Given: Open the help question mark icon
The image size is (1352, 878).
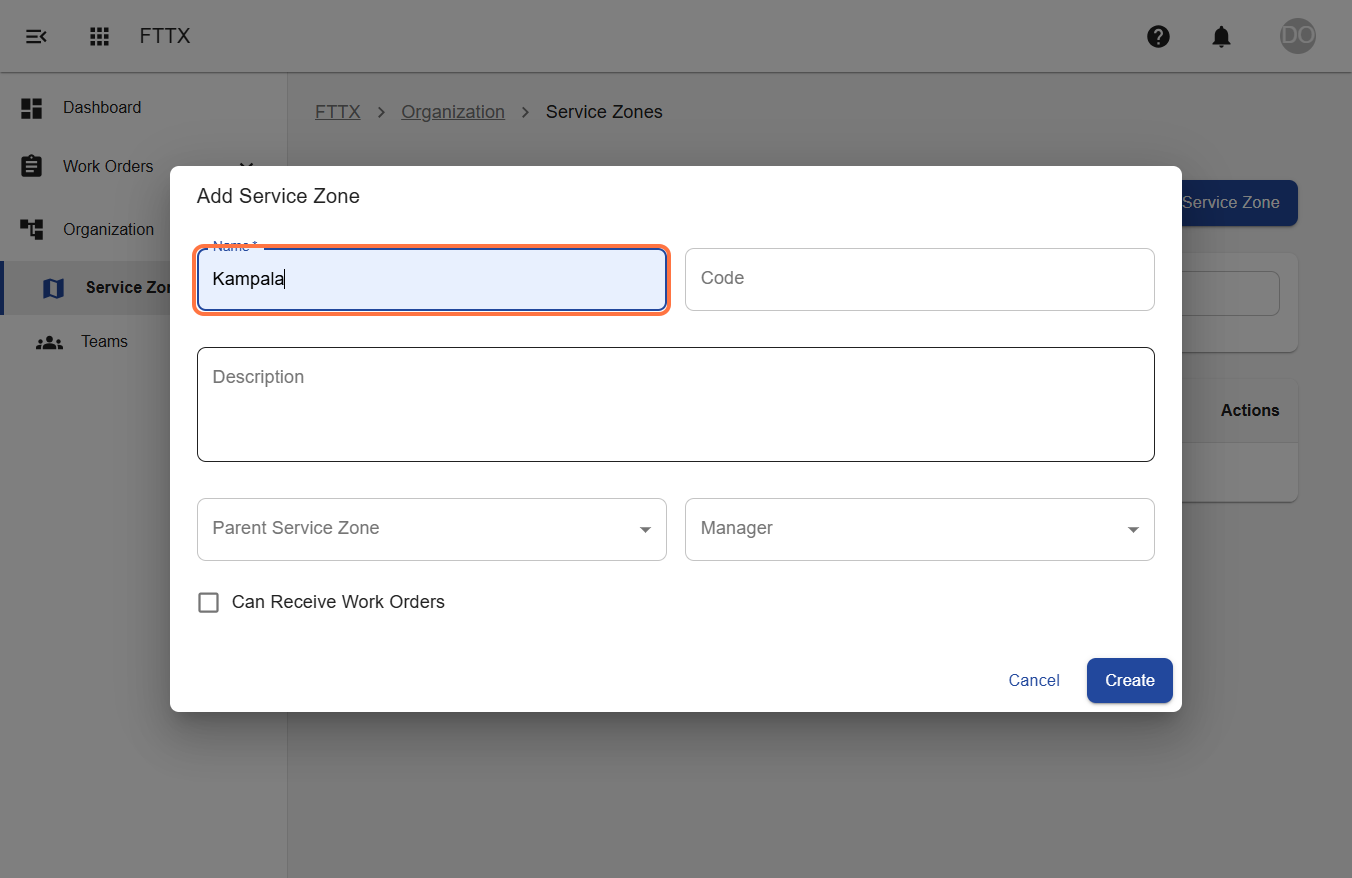Looking at the screenshot, I should pos(1158,37).
